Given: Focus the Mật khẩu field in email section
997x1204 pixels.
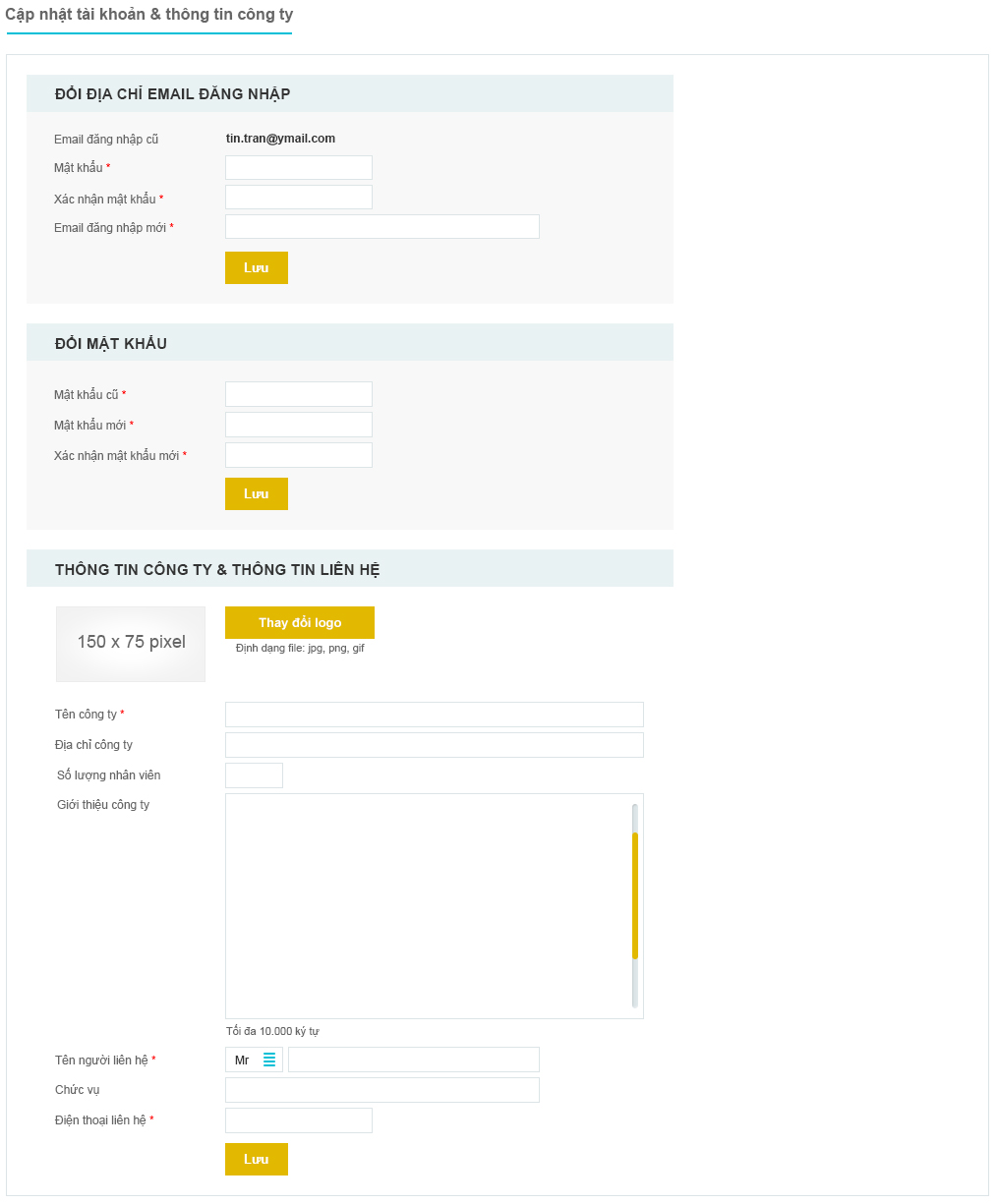Looking at the screenshot, I should coord(299,167).
